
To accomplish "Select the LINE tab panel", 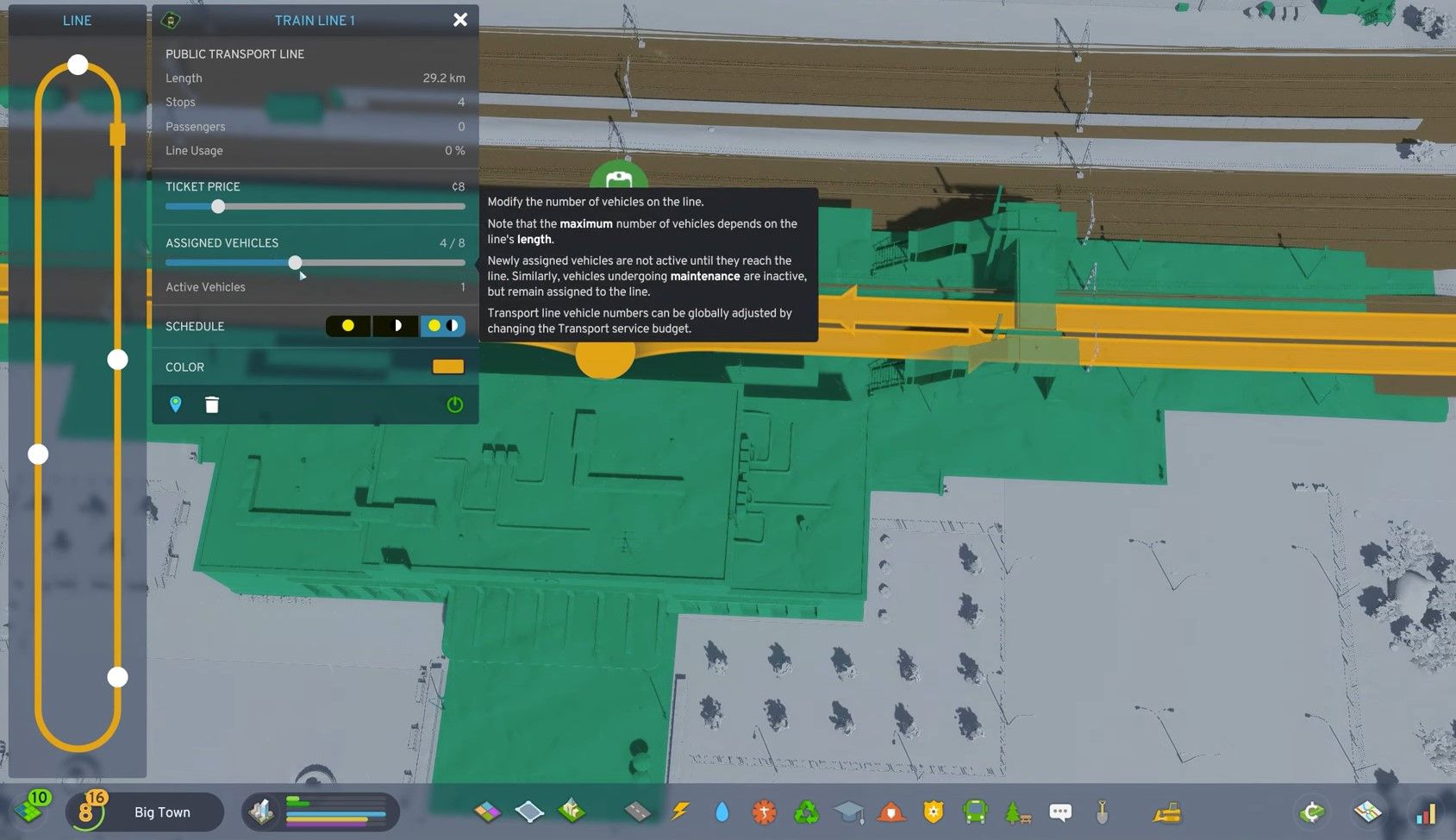I will coord(77,20).
